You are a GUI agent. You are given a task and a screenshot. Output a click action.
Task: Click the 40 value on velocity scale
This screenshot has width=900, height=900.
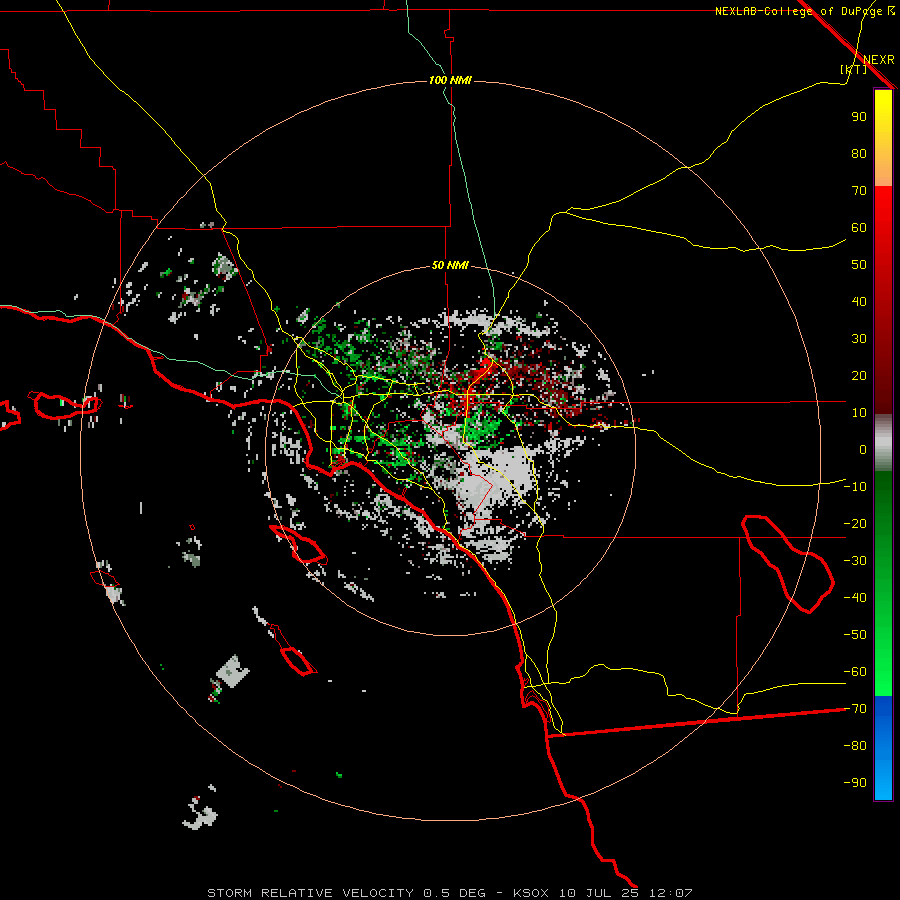coord(859,302)
